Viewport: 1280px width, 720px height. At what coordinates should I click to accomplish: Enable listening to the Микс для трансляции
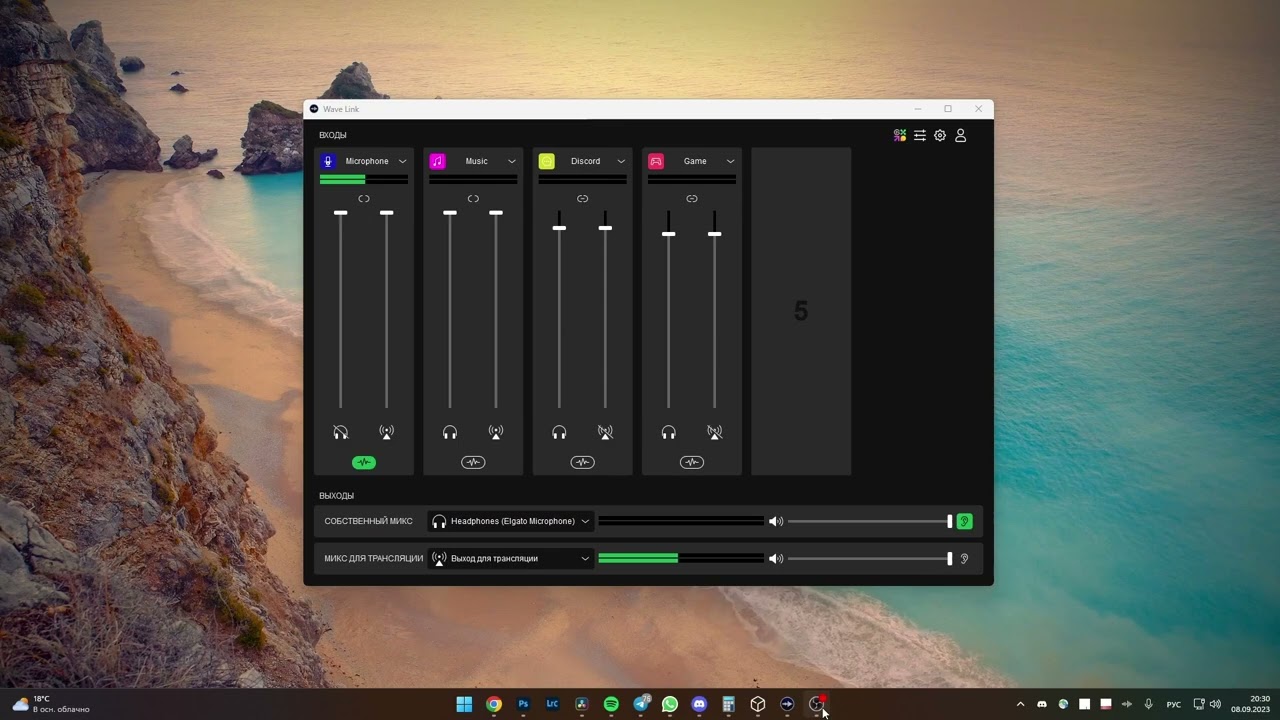[964, 558]
